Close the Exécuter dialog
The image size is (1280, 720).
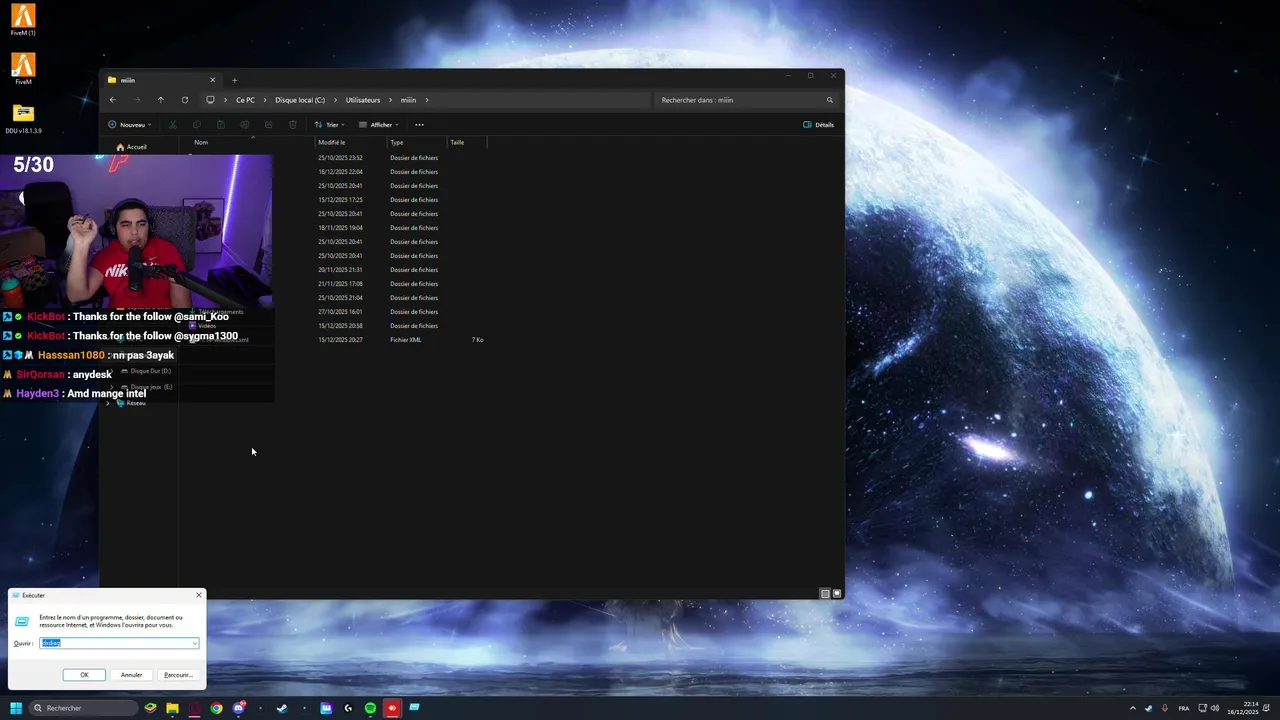[x=198, y=595]
